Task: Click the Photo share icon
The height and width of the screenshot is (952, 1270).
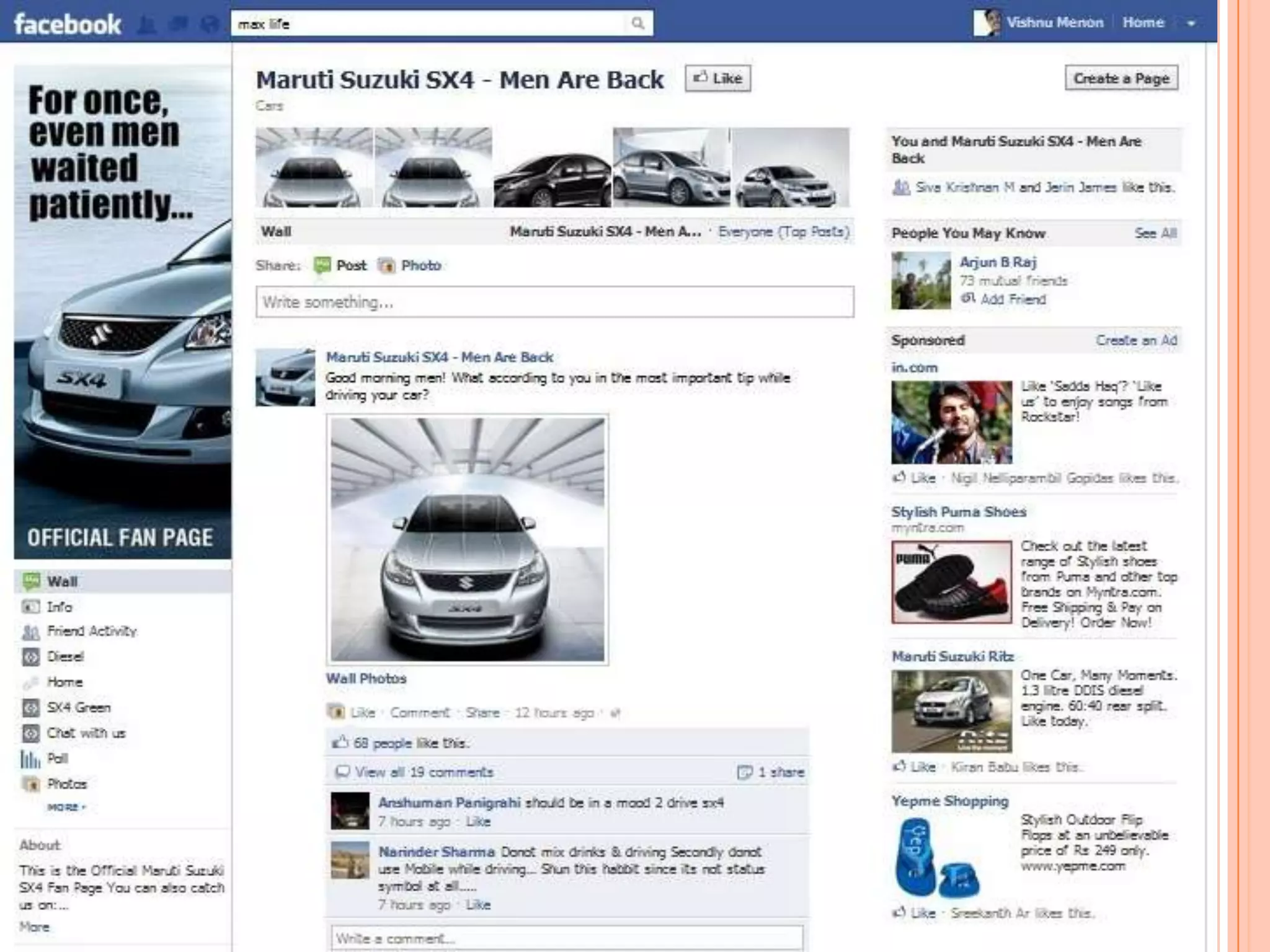Action: pos(387,266)
